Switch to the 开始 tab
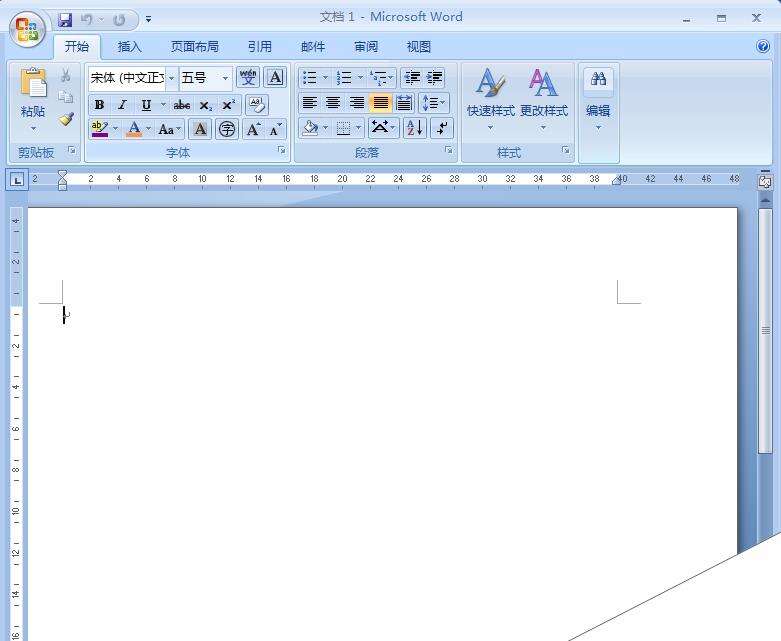Screen dimensions: 781x641 point(77,47)
